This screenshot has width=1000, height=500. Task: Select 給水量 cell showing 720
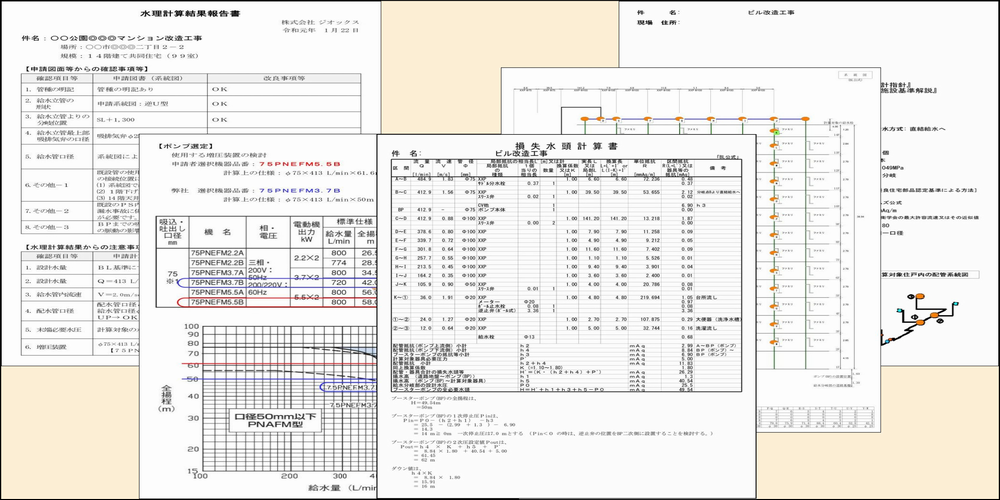pos(340,282)
